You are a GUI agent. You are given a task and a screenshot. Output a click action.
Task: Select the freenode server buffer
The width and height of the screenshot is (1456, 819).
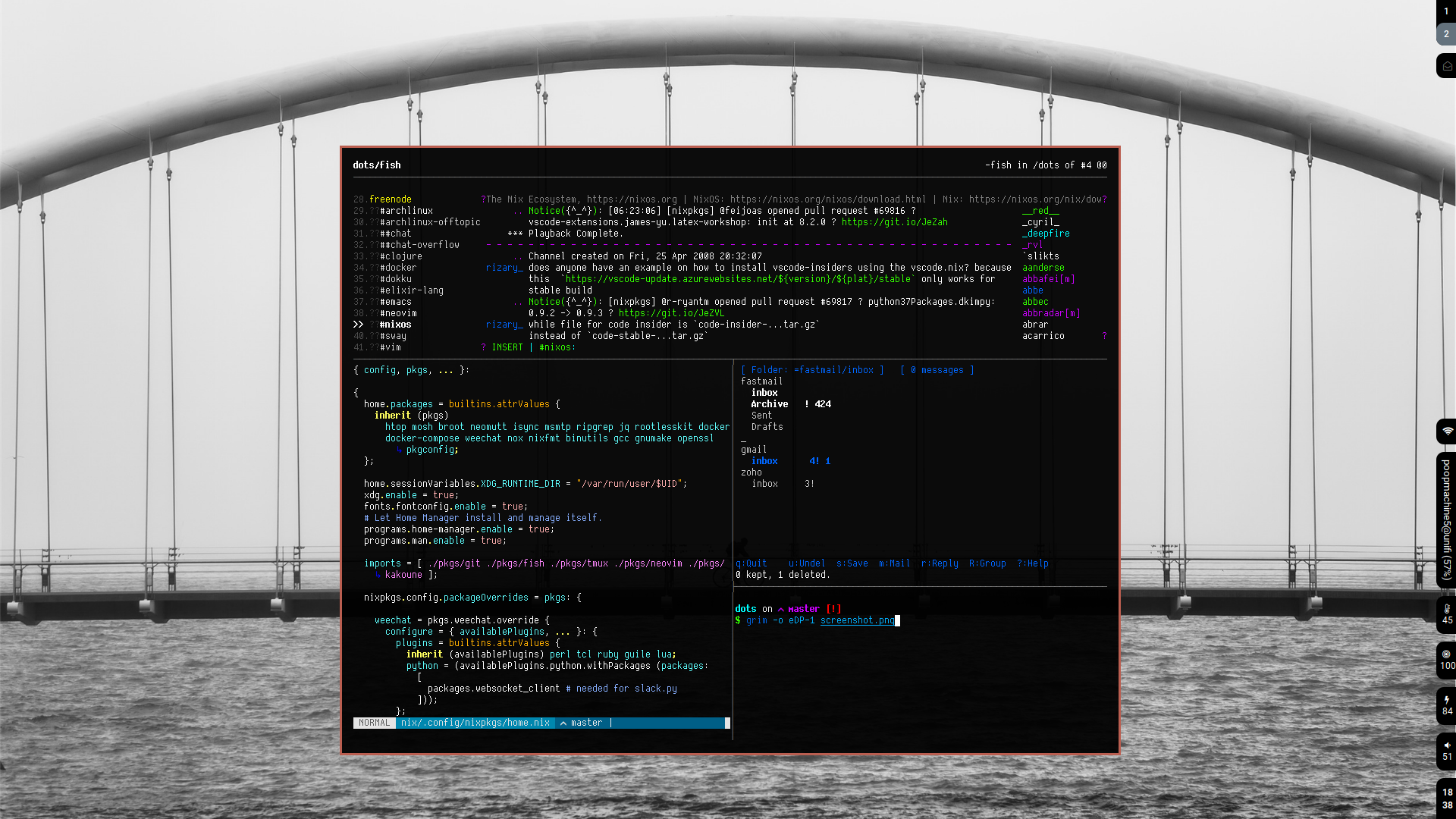(390, 199)
